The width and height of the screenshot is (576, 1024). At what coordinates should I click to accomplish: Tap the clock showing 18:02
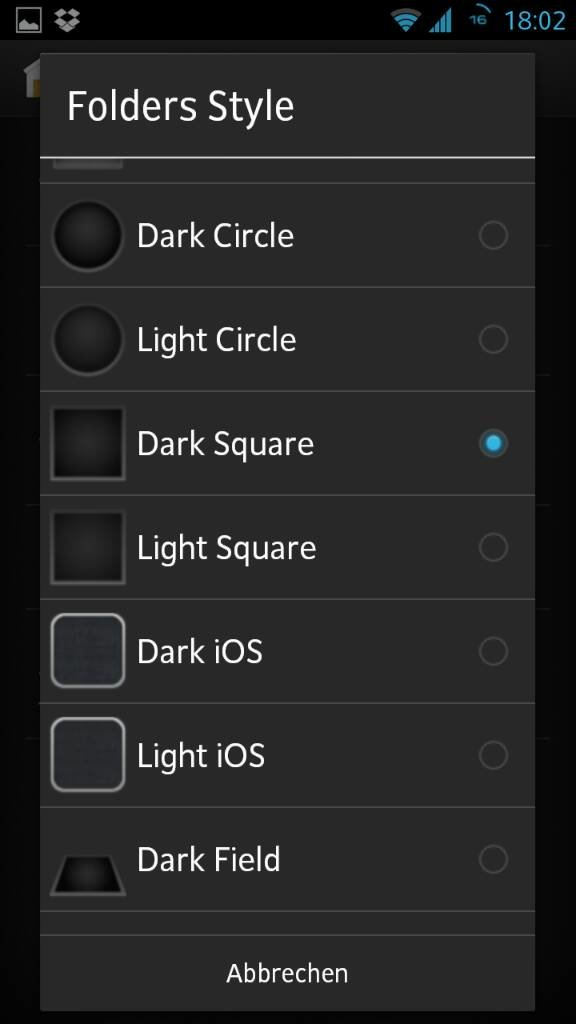click(535, 21)
